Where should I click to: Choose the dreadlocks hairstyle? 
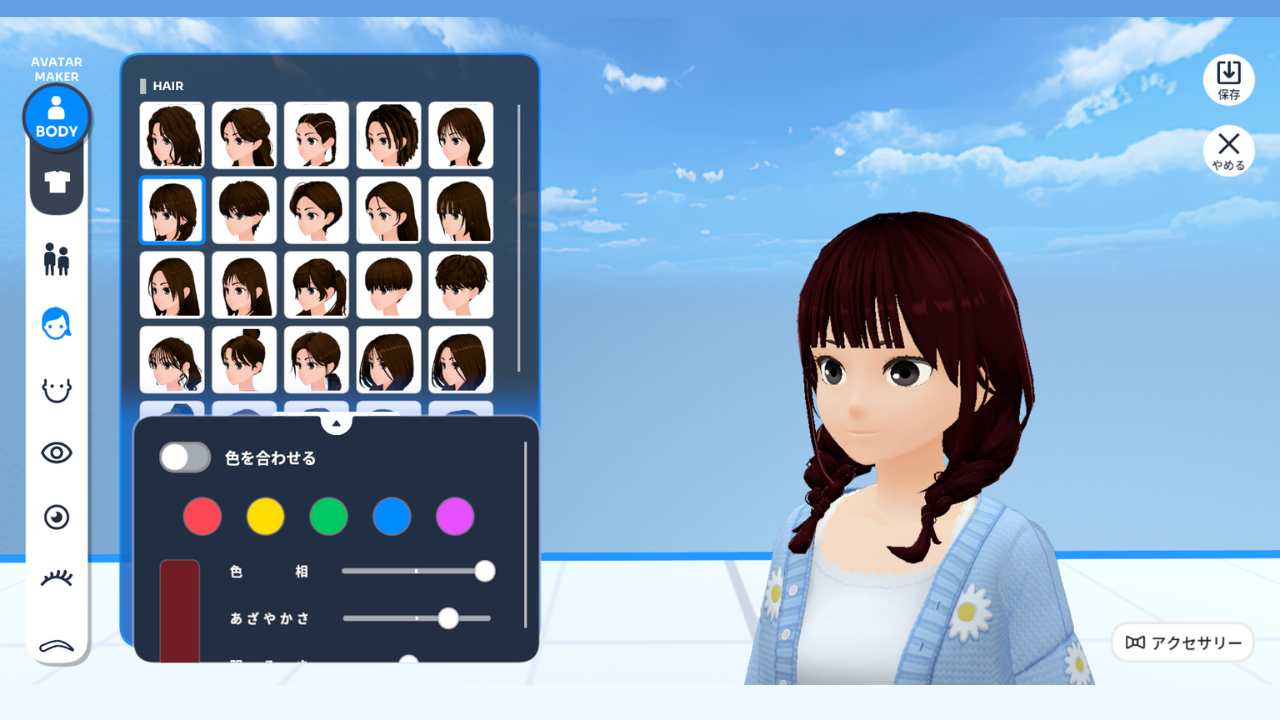point(389,135)
